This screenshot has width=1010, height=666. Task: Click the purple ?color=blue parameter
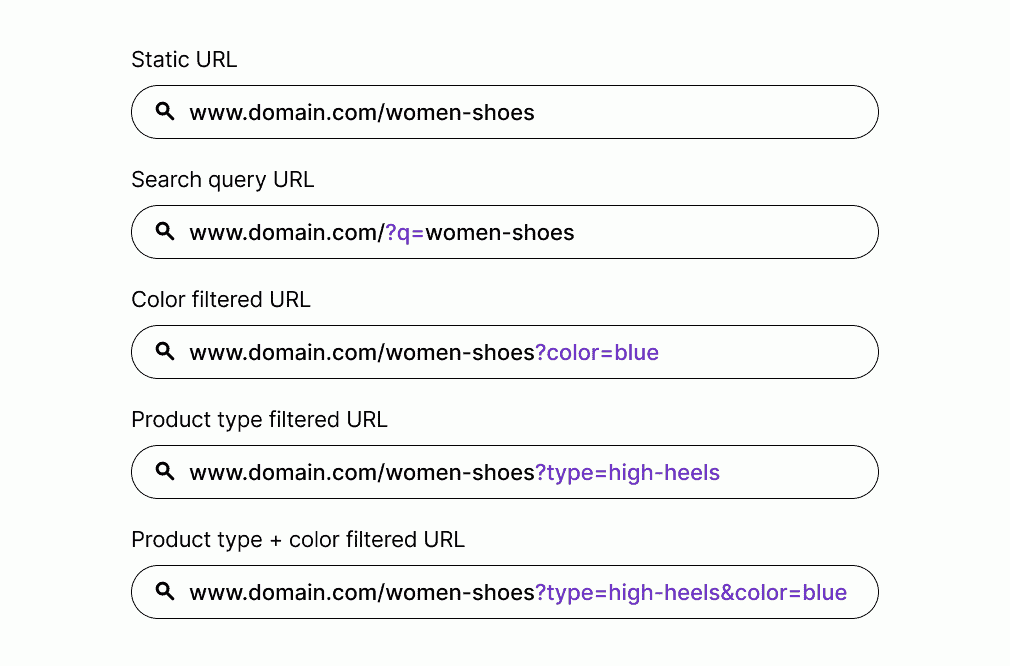597,352
